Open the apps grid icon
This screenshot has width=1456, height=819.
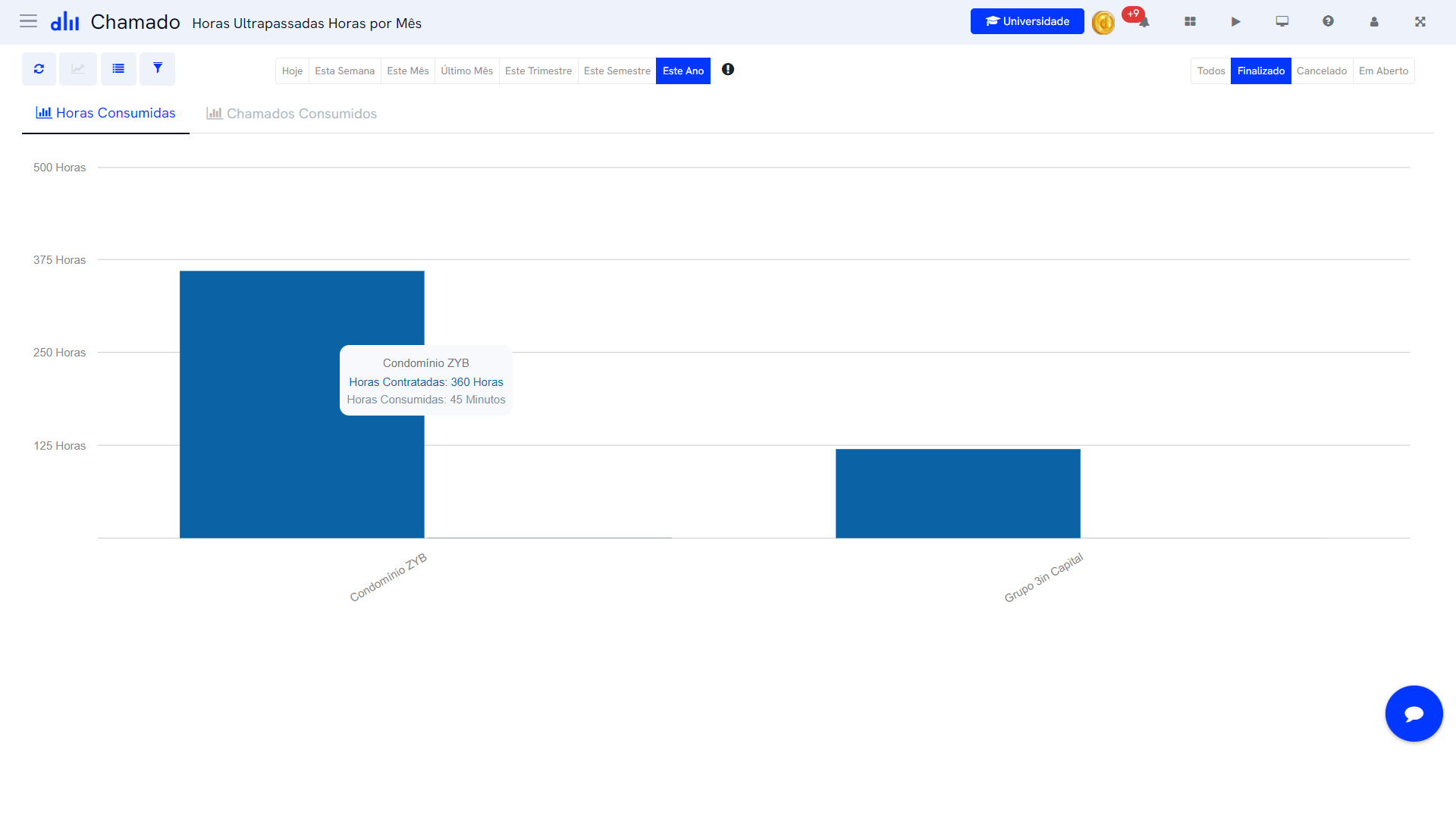tap(1190, 22)
